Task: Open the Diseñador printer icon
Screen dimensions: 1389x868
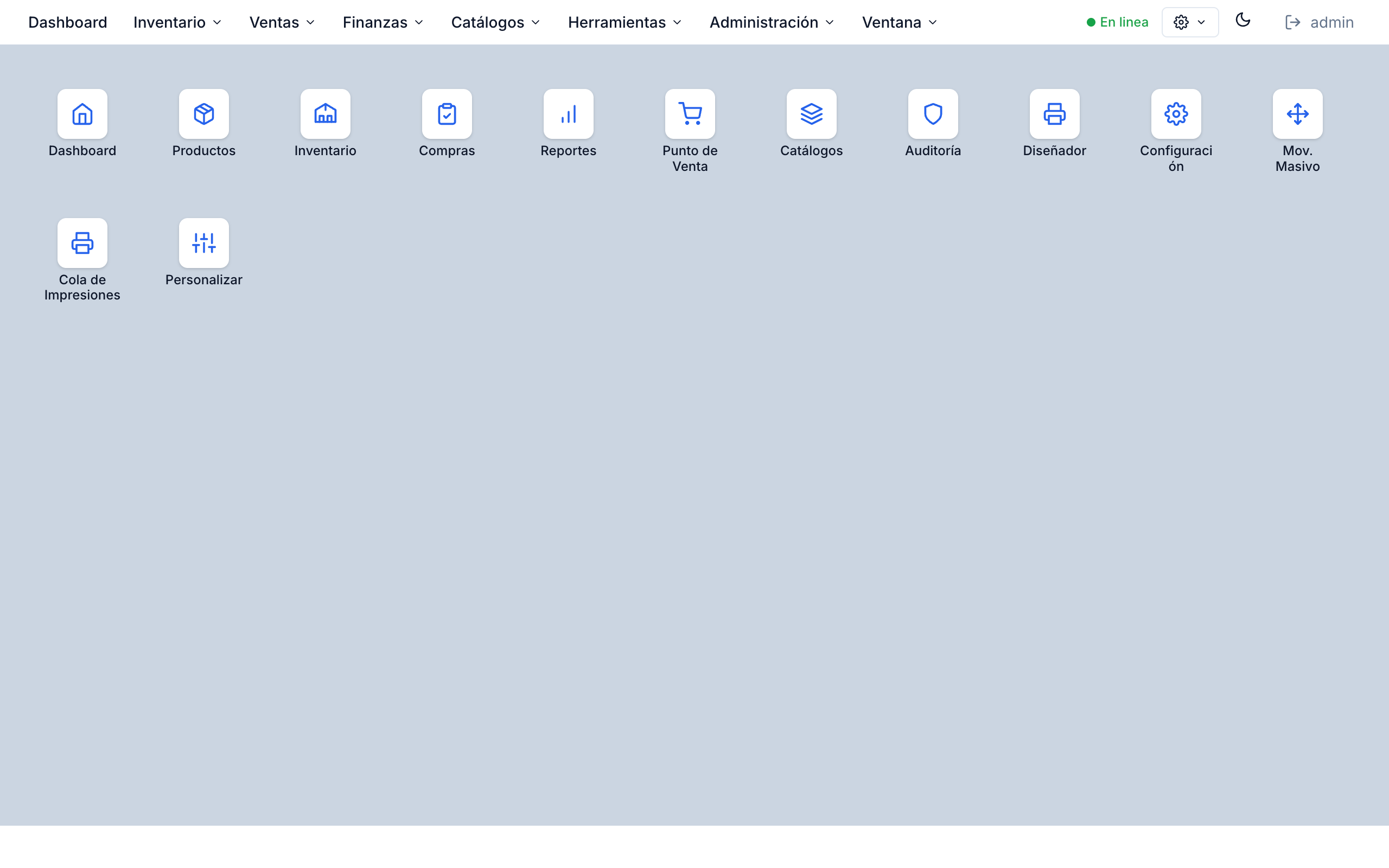Action: pos(1054,114)
